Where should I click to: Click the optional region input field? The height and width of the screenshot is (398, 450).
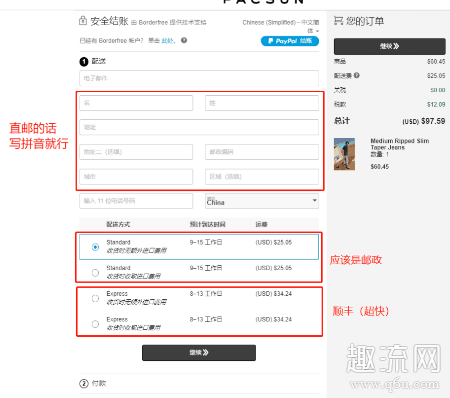pos(262,177)
